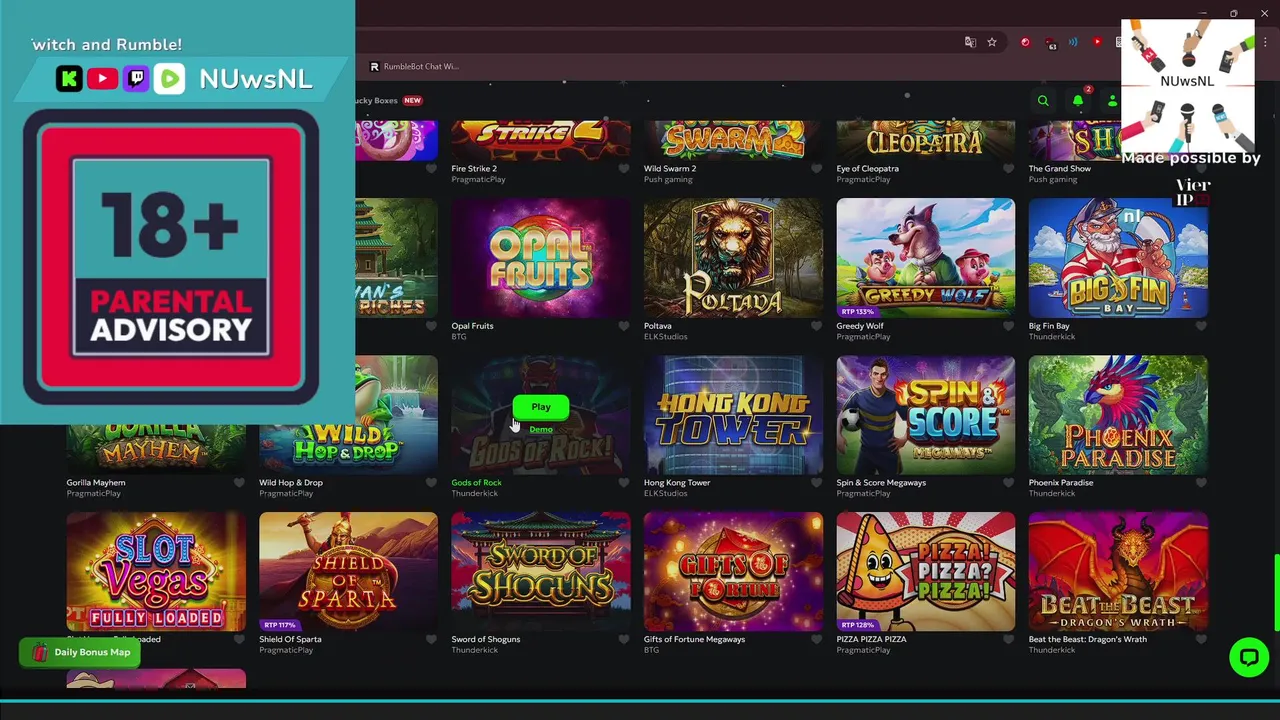1280x720 pixels.
Task: Favorite Big Fin Bay with heart icon
Action: (x=1201, y=326)
